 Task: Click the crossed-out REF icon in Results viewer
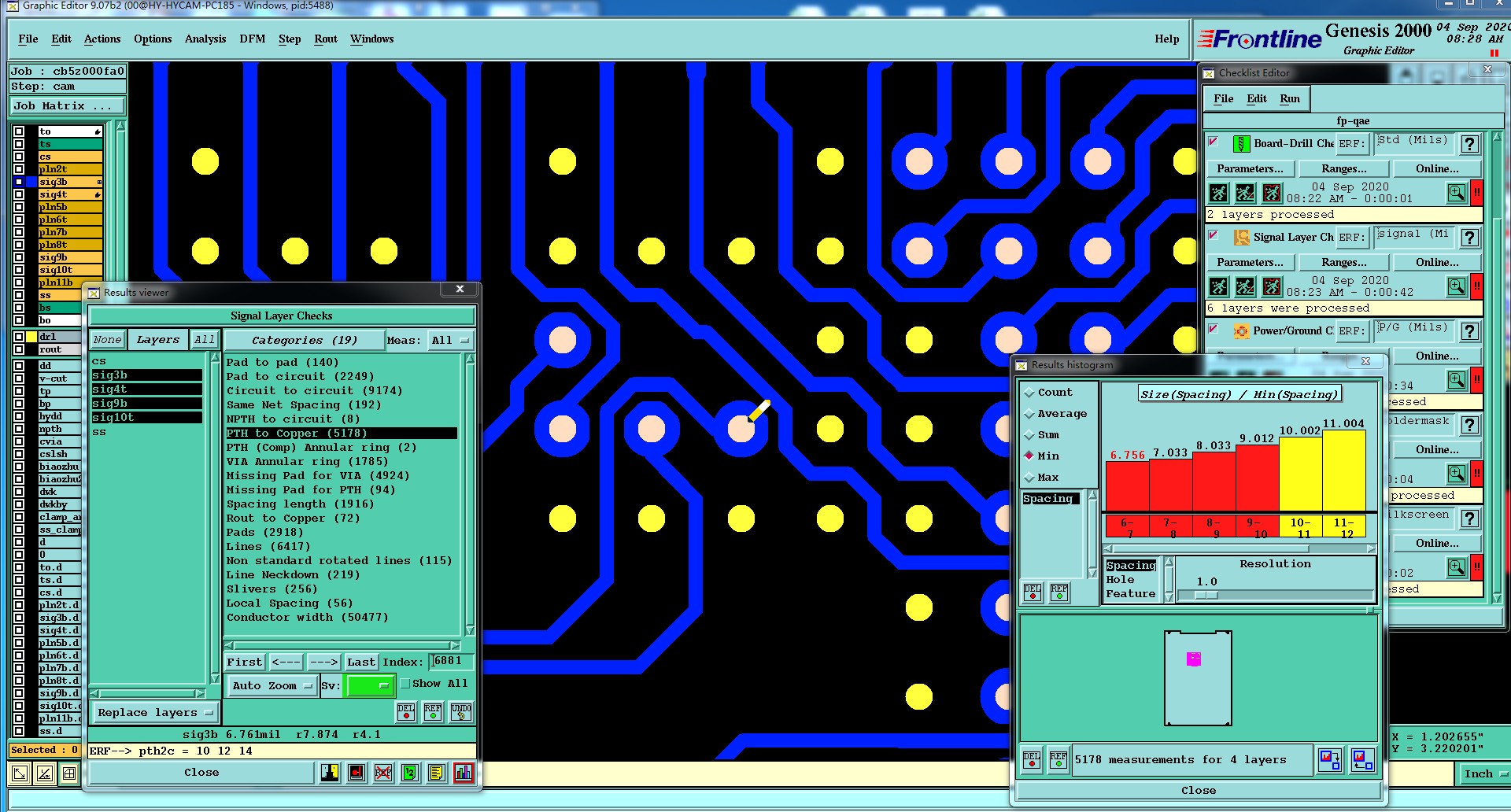pos(383,773)
